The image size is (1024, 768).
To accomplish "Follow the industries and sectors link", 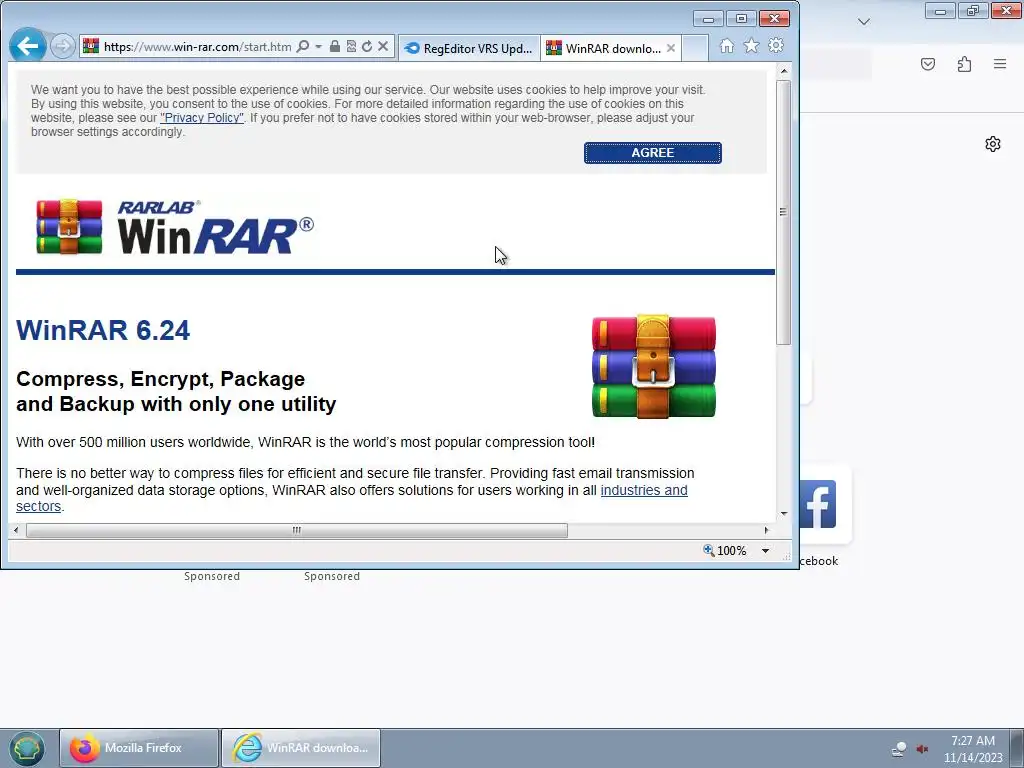I will tap(644, 490).
